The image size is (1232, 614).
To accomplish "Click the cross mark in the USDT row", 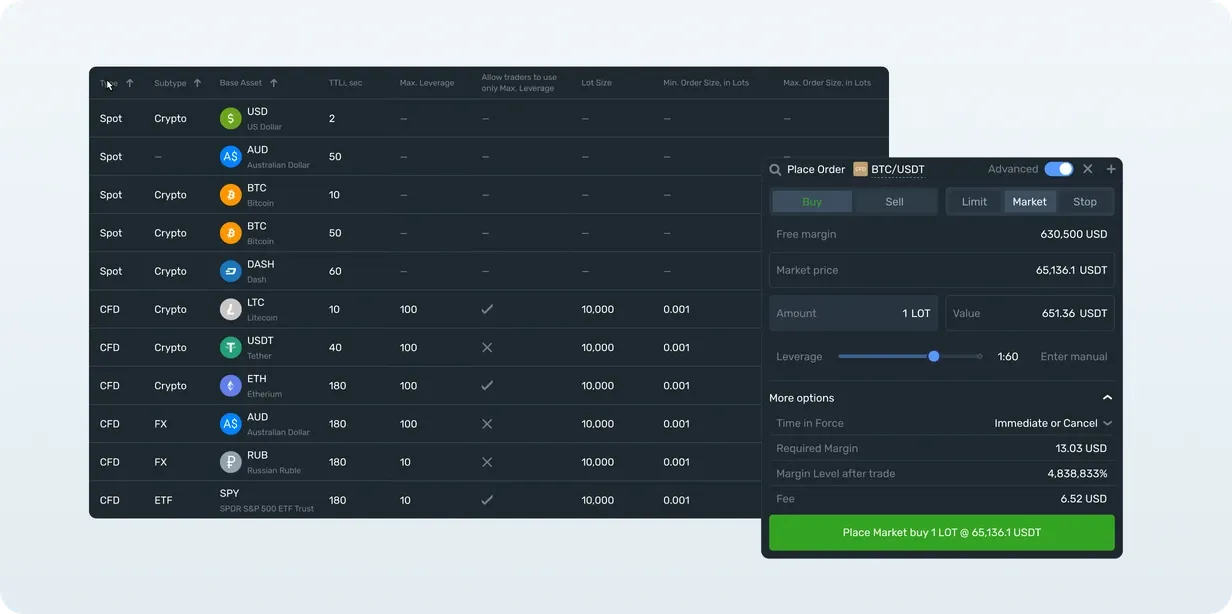I will pyautogui.click(x=487, y=347).
